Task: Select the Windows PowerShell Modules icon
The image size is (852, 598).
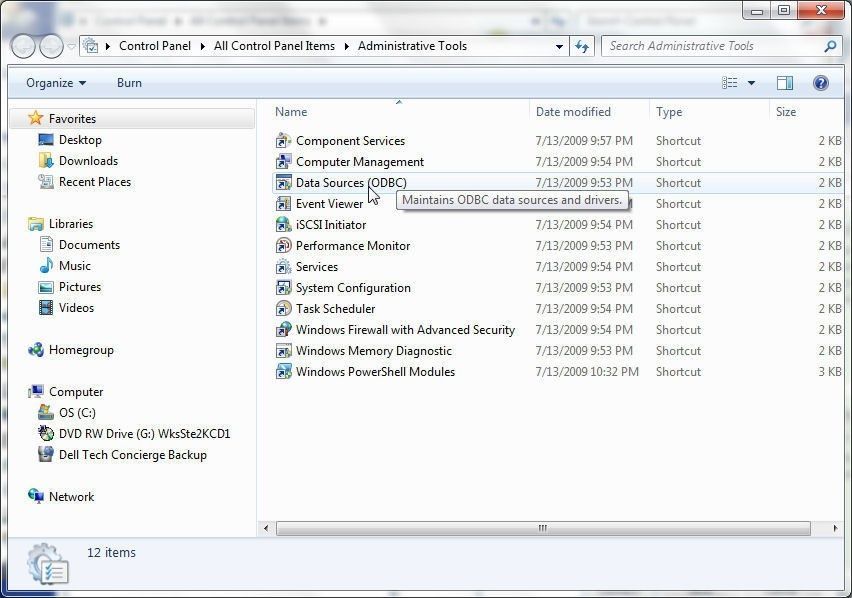Action: click(x=283, y=372)
